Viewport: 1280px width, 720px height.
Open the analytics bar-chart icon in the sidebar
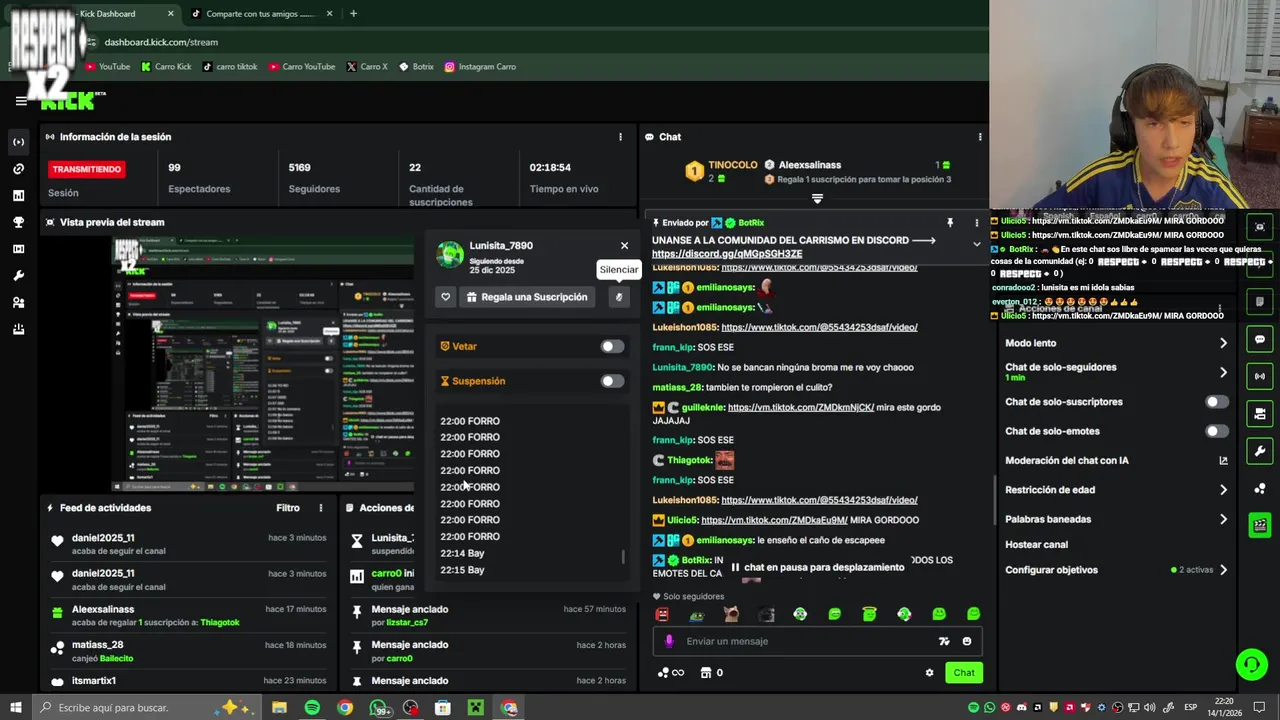click(18, 196)
